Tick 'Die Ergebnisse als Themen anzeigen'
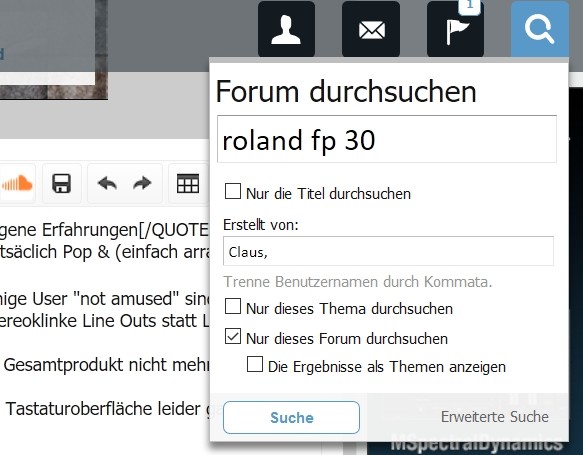583x455 pixels. pos(255,364)
